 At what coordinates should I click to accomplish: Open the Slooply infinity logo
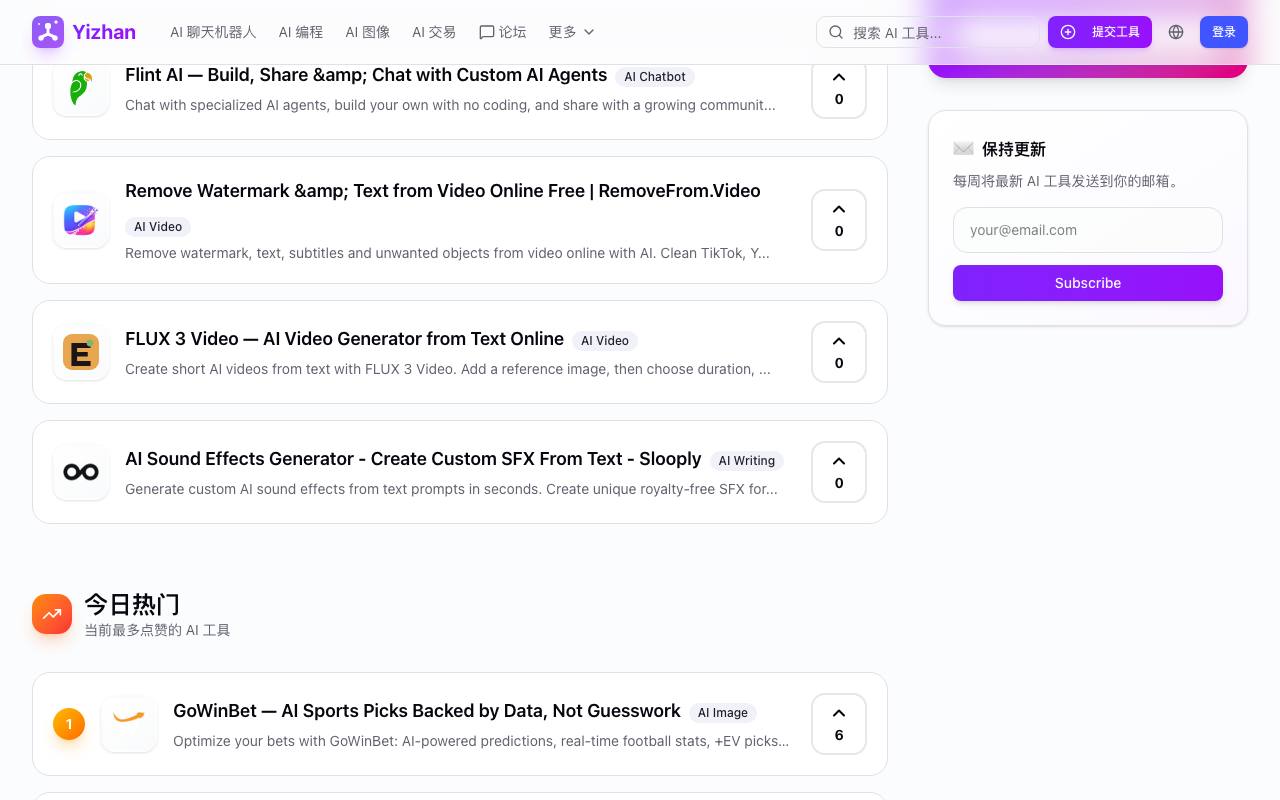point(81,472)
